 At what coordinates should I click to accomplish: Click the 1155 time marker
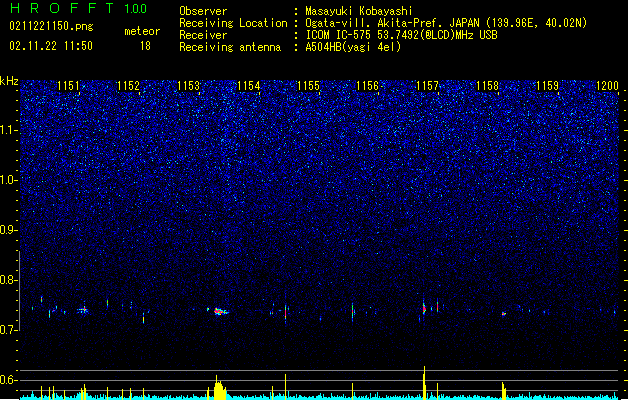point(308,85)
